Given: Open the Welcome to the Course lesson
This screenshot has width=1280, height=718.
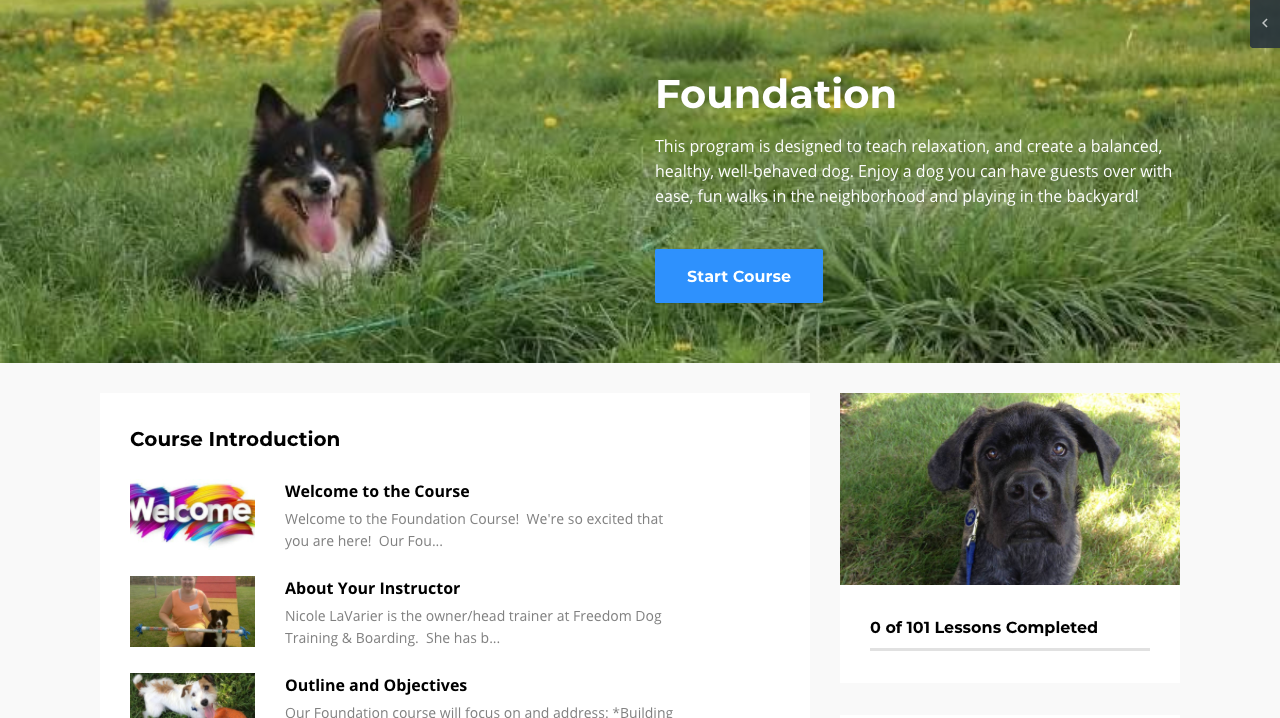Looking at the screenshot, I should 377,491.
